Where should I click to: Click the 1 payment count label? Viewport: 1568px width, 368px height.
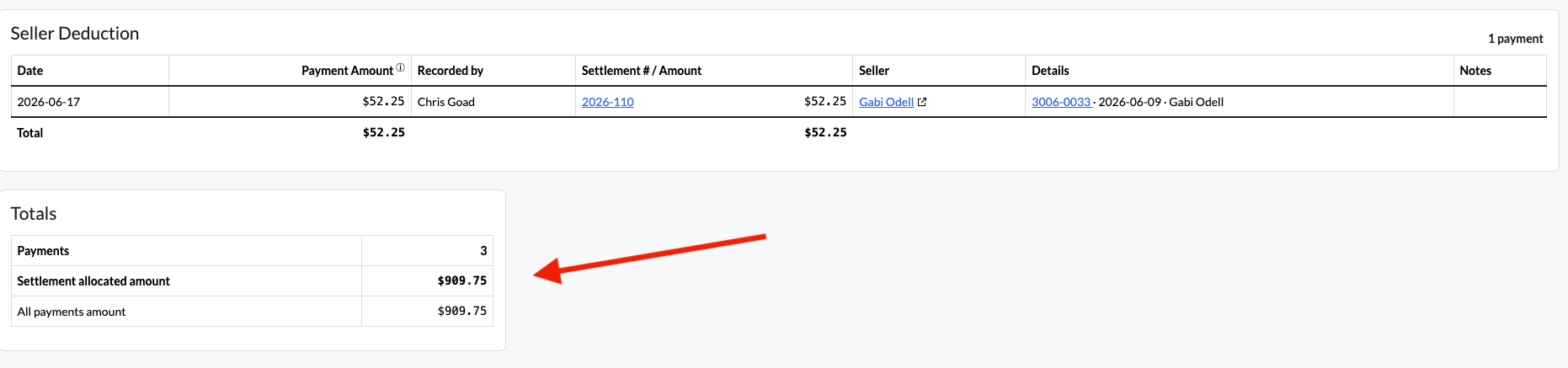click(1515, 39)
